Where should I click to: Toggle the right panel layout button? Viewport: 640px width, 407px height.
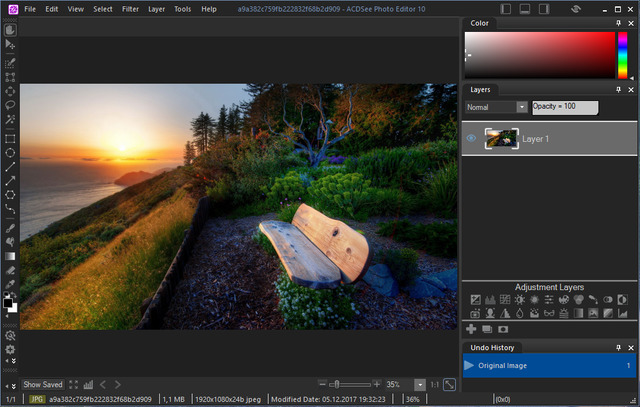tap(544, 9)
